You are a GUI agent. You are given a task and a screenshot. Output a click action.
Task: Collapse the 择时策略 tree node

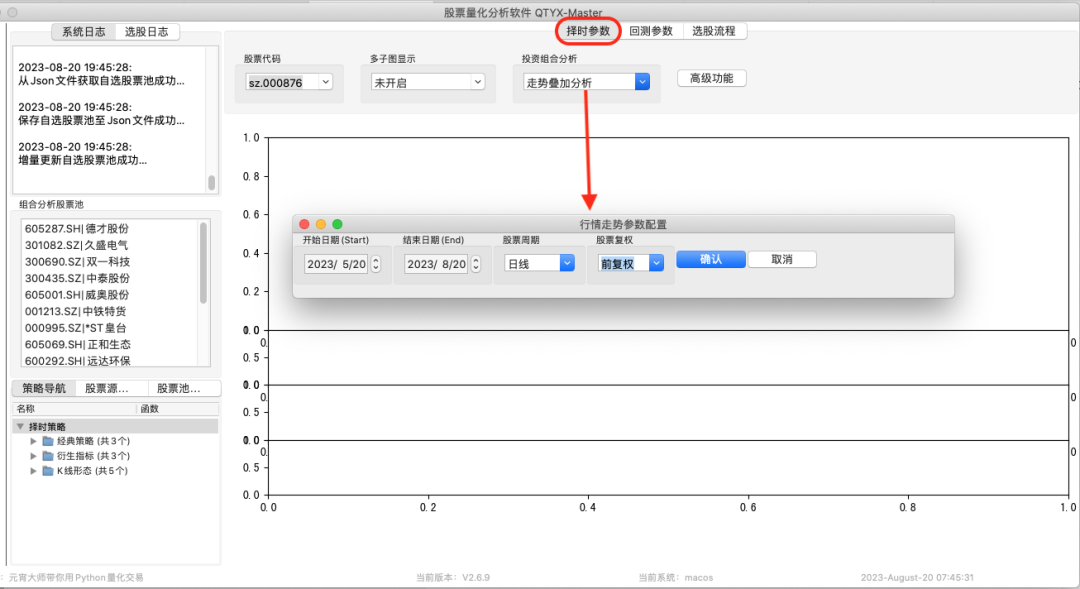(x=20, y=426)
